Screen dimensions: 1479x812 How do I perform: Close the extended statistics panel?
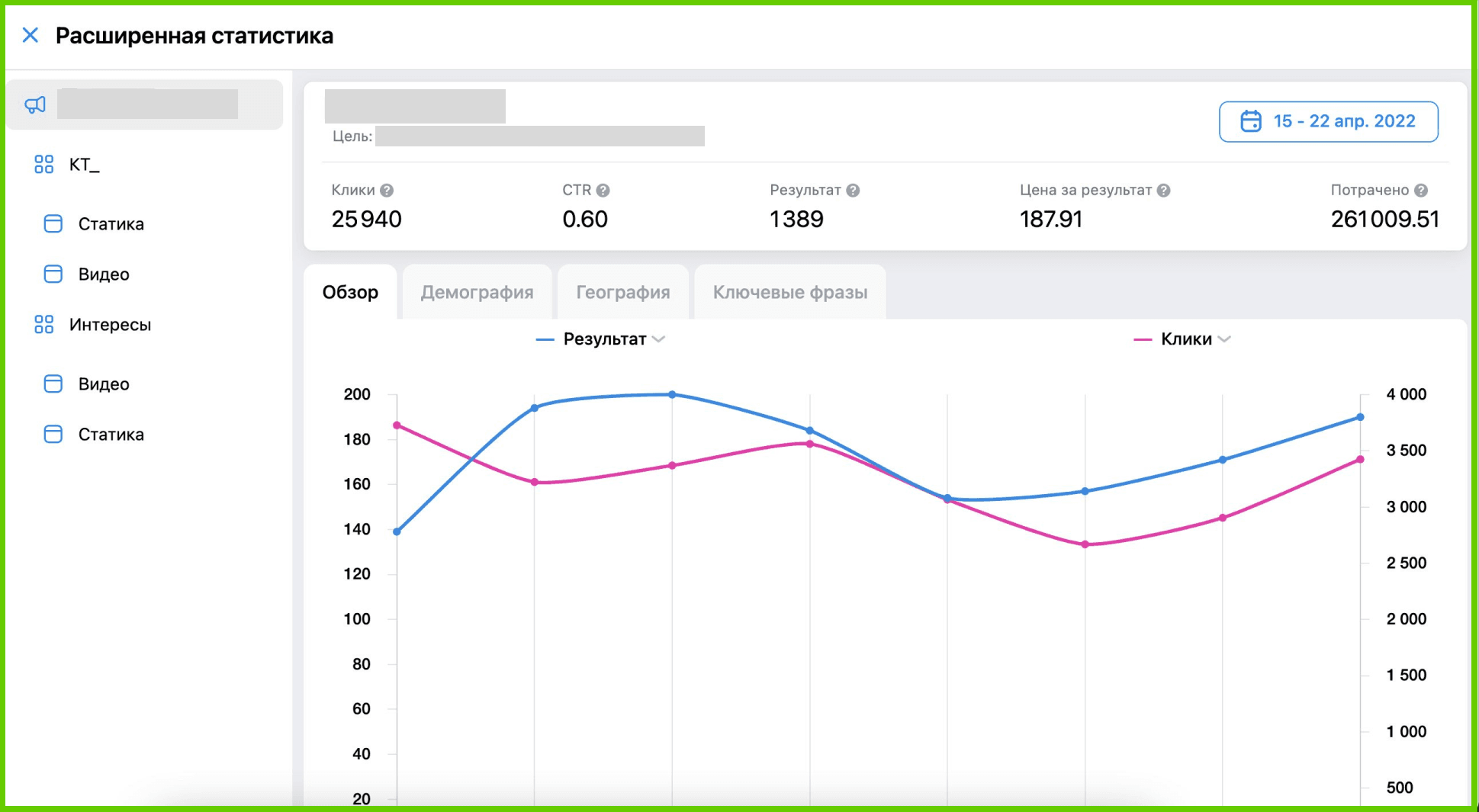pyautogui.click(x=31, y=35)
